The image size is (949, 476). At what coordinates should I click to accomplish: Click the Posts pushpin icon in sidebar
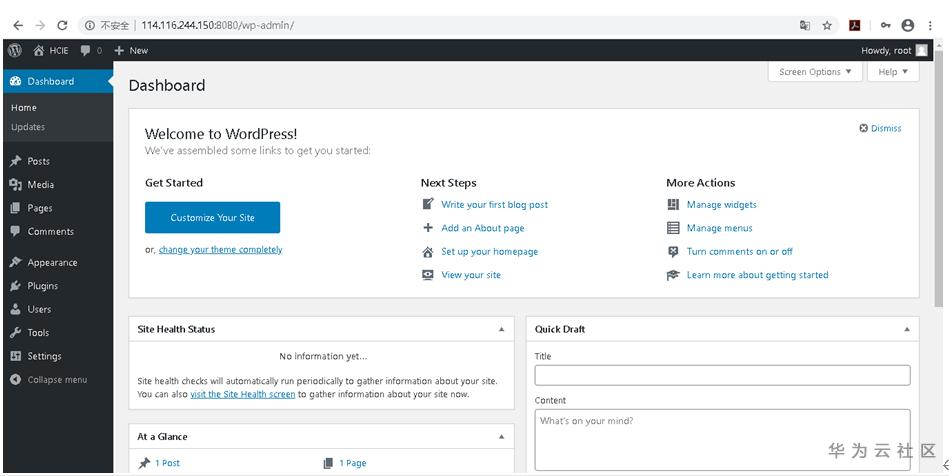pos(15,161)
